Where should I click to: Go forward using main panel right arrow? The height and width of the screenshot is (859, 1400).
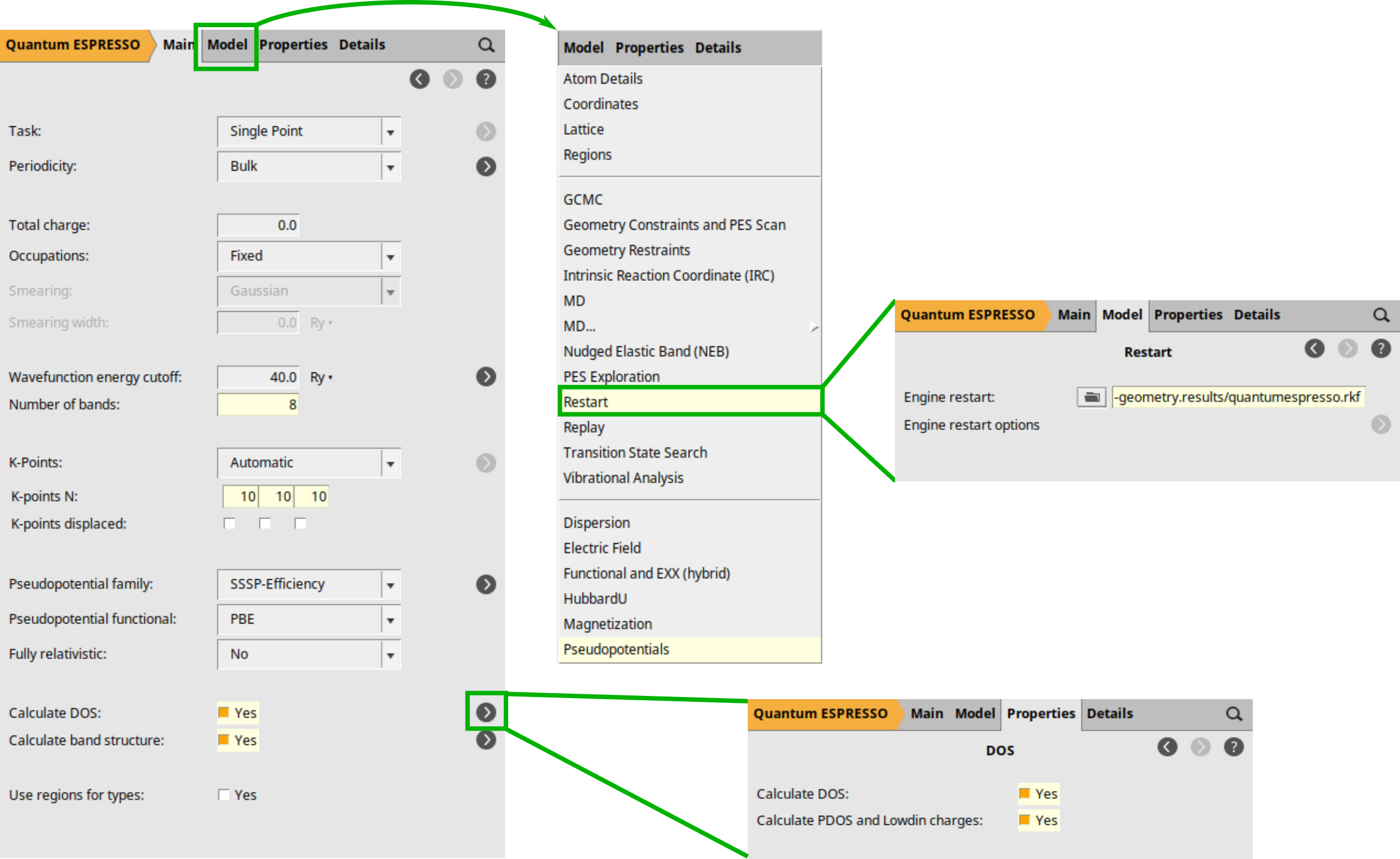coord(453,79)
